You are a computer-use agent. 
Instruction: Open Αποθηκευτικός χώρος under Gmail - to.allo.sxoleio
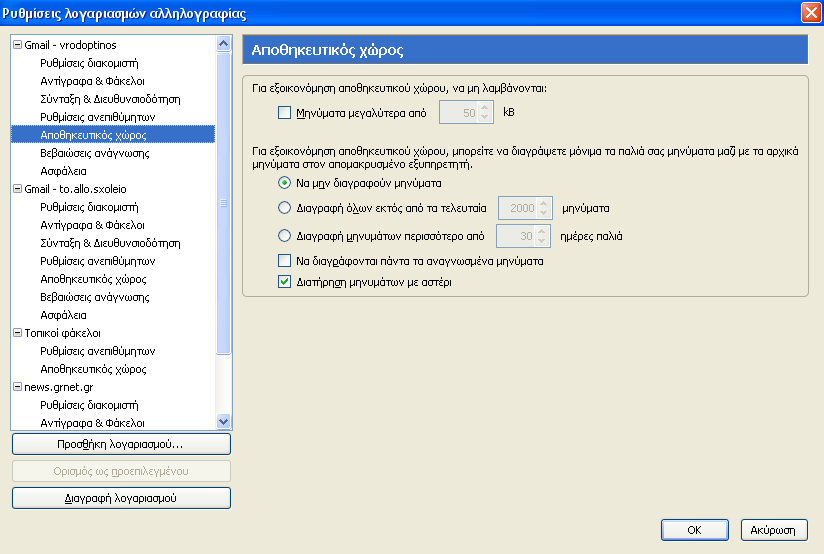tap(113, 279)
